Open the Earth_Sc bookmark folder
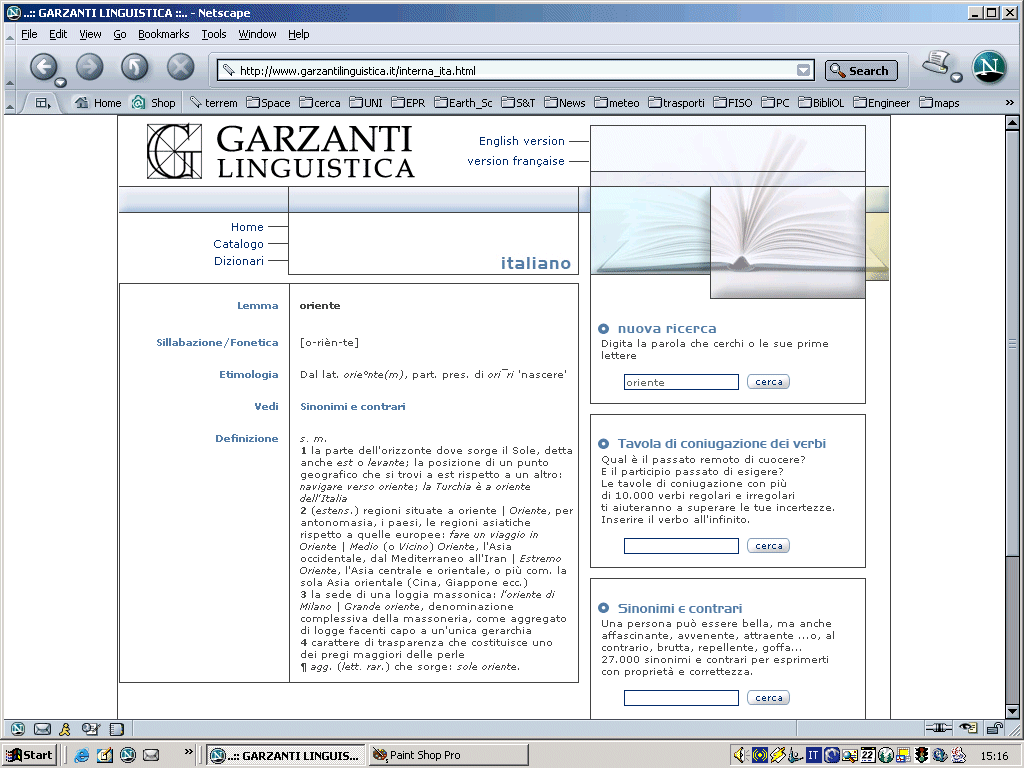Viewport: 1024px width, 768px height. tap(463, 103)
